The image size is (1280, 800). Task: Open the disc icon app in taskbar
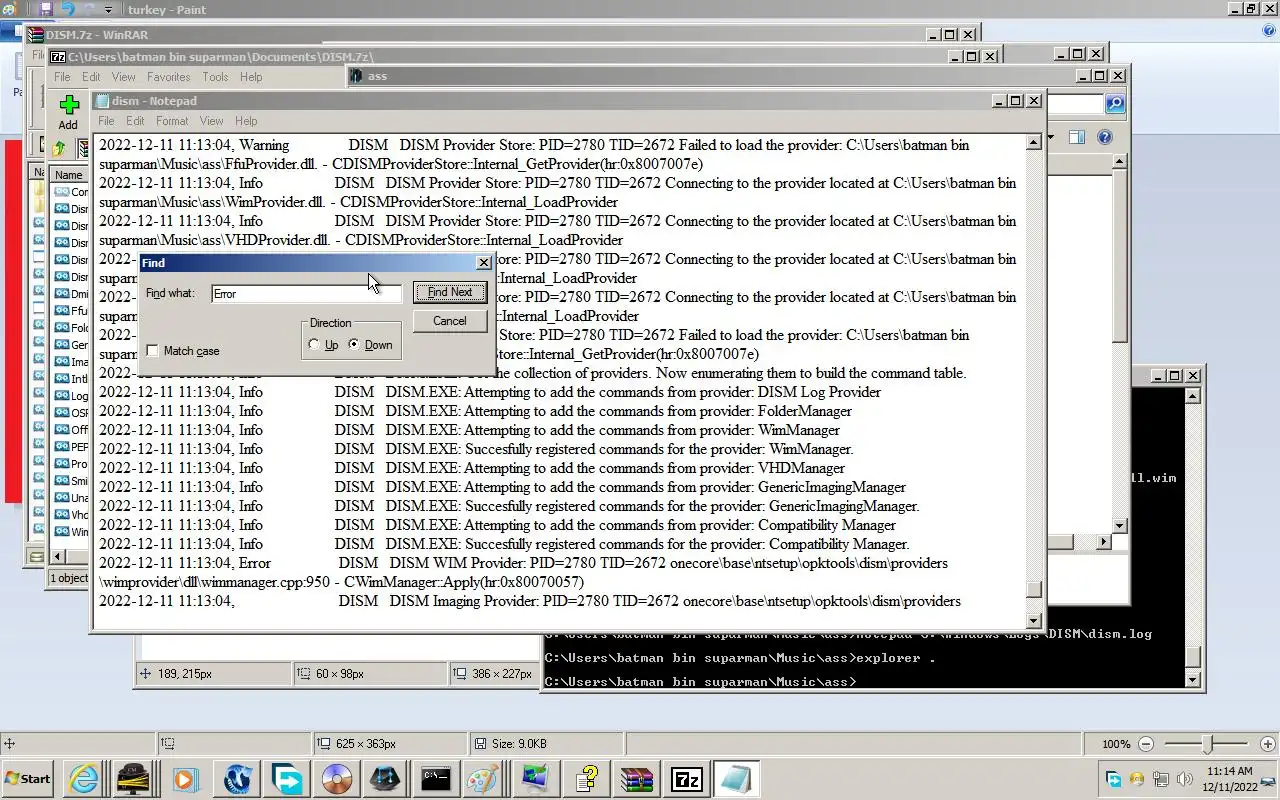pyautogui.click(x=337, y=779)
